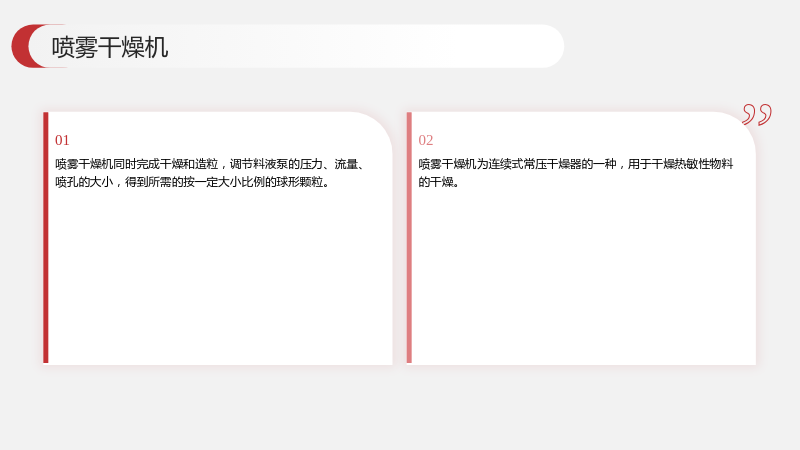800x450 pixels.
Task: Select the red number 01 label
Action: point(62,140)
